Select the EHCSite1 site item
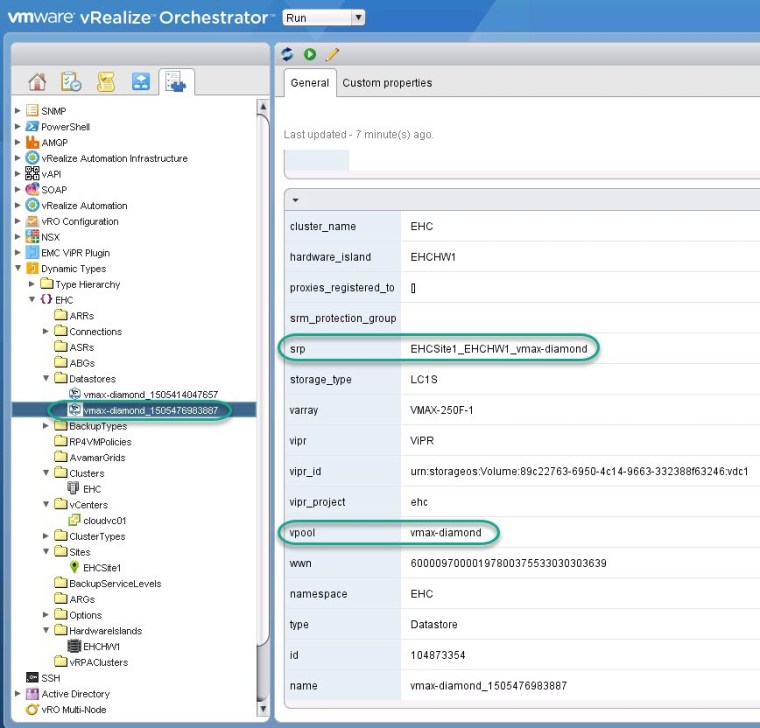This screenshot has width=760, height=728. click(x=101, y=568)
